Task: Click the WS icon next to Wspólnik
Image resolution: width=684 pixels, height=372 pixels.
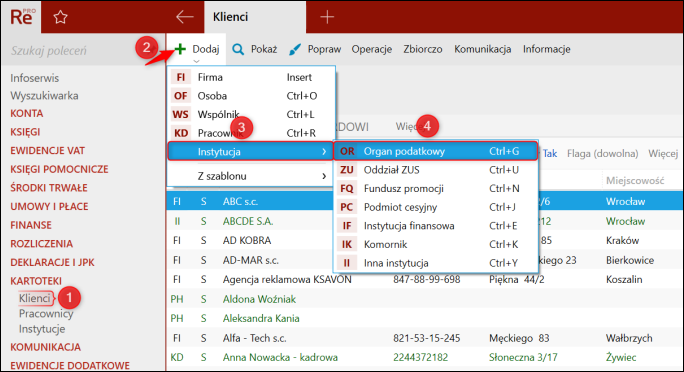Action: pyautogui.click(x=181, y=115)
